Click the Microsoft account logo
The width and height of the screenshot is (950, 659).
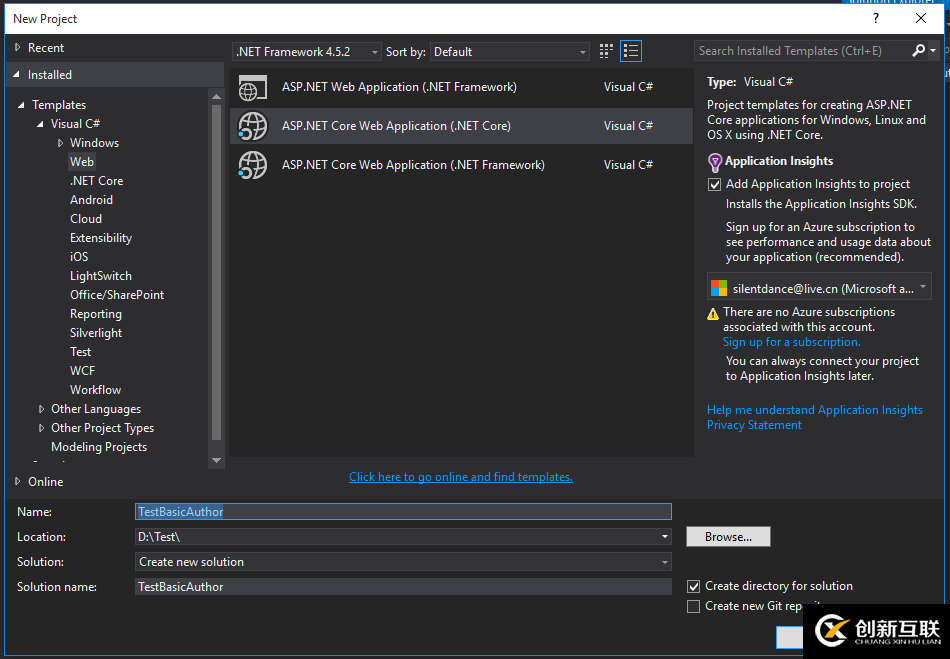[x=719, y=288]
